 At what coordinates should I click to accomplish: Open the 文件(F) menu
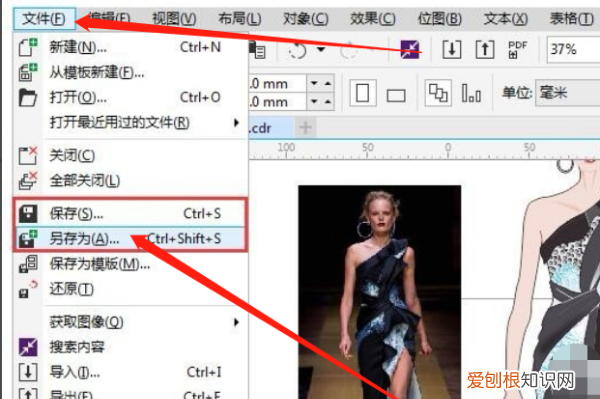tap(44, 18)
